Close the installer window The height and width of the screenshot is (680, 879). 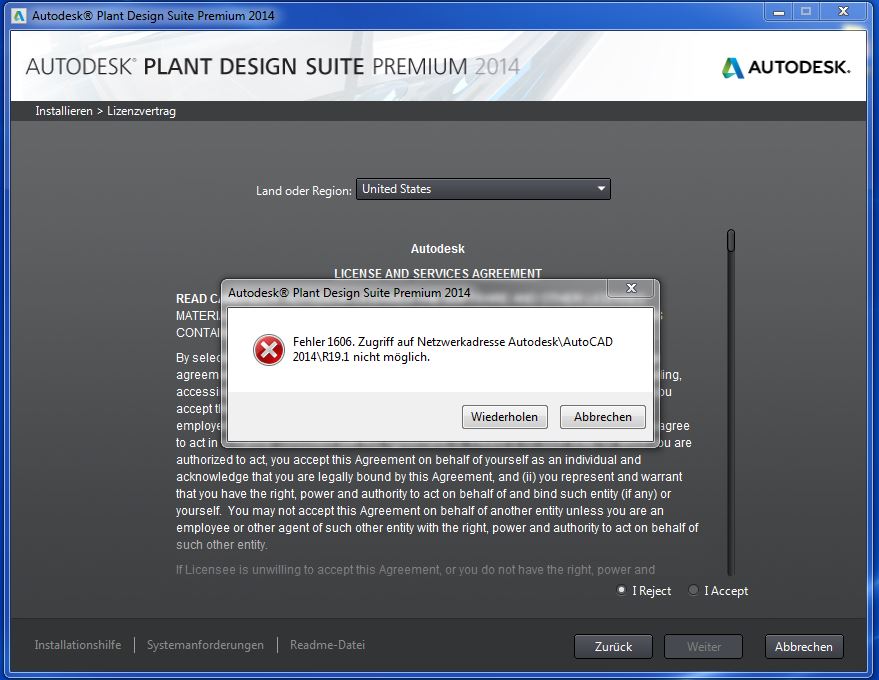click(843, 11)
